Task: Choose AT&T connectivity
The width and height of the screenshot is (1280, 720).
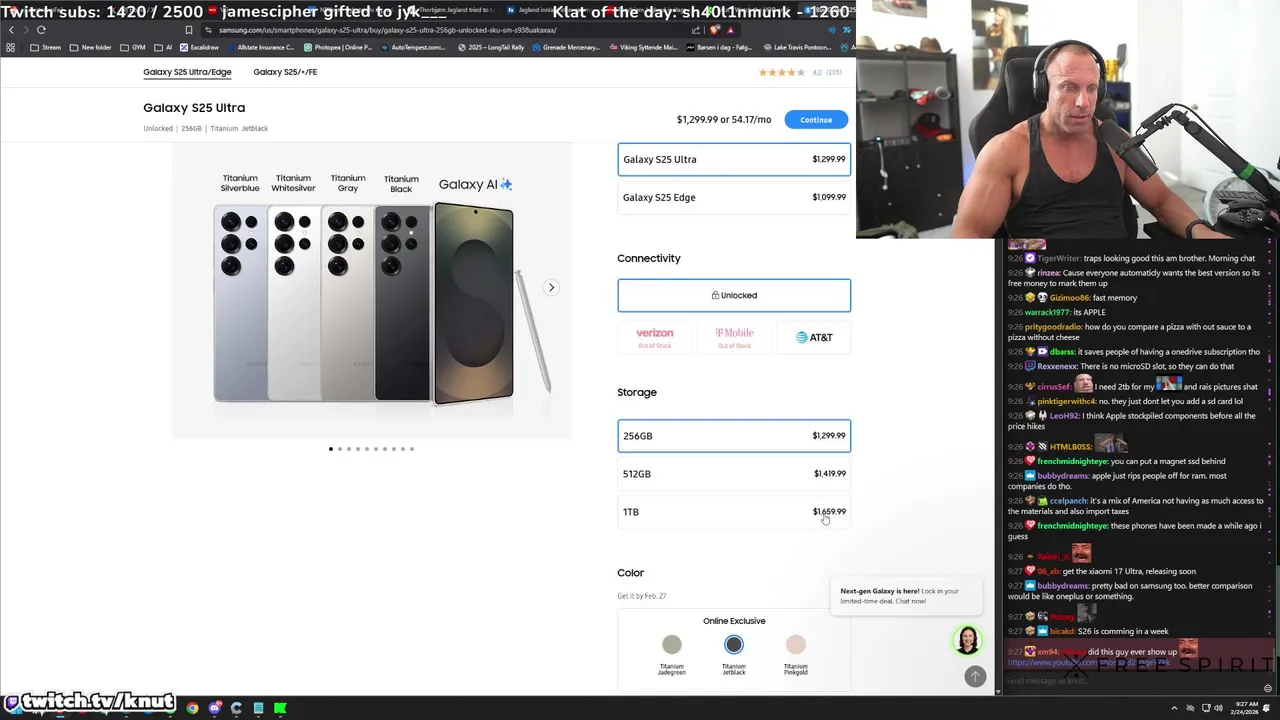Action: tap(814, 337)
